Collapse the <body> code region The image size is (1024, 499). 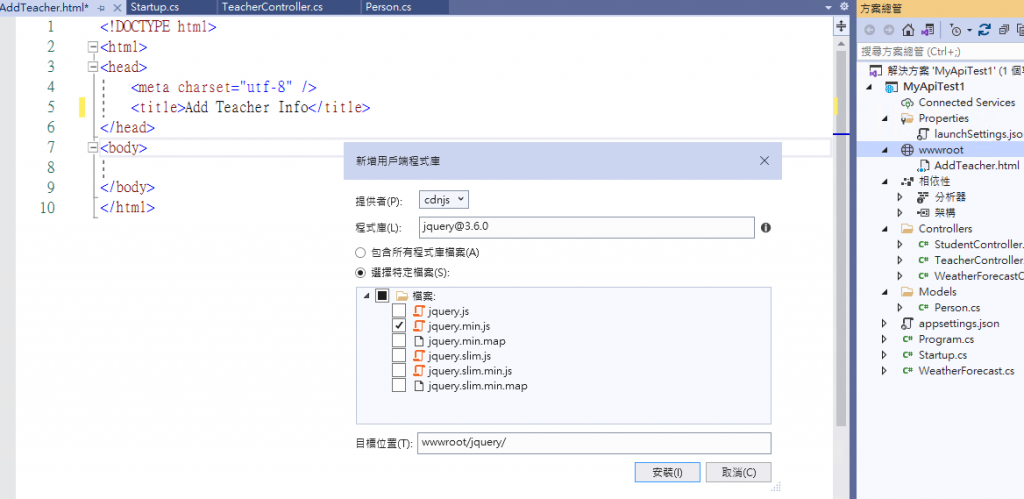point(92,148)
